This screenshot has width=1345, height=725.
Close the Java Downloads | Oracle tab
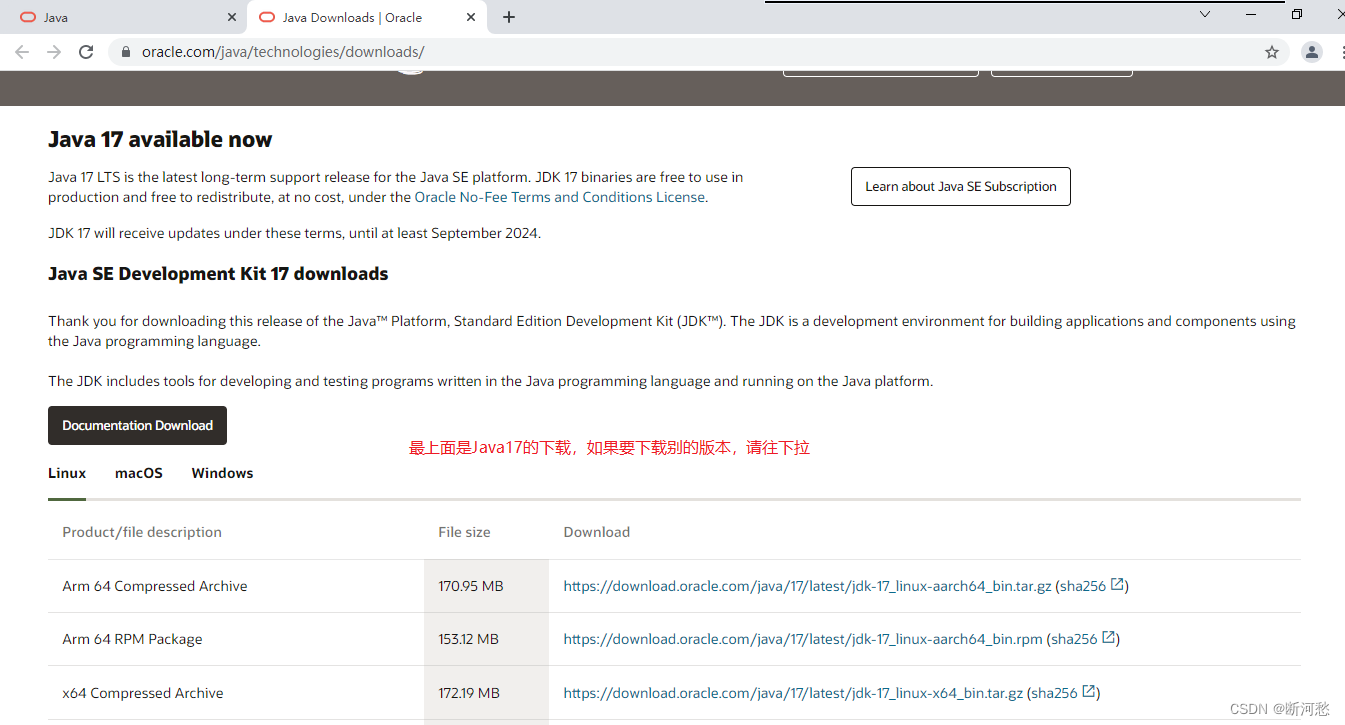click(x=471, y=17)
